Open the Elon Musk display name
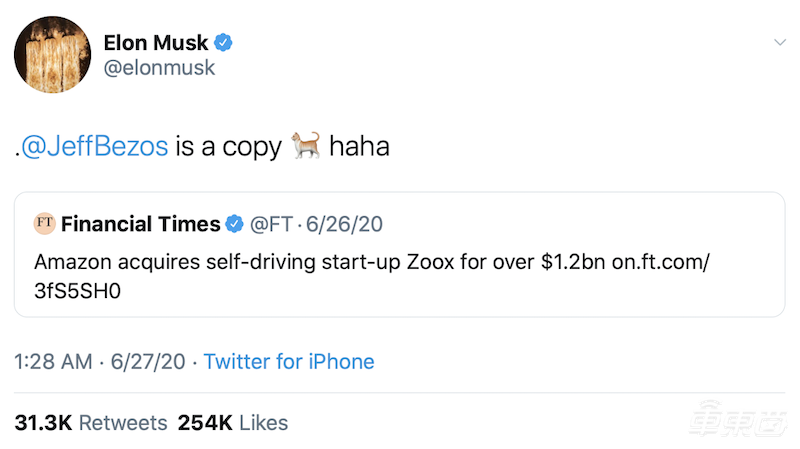Screen dimensions: 800x449 156,42
